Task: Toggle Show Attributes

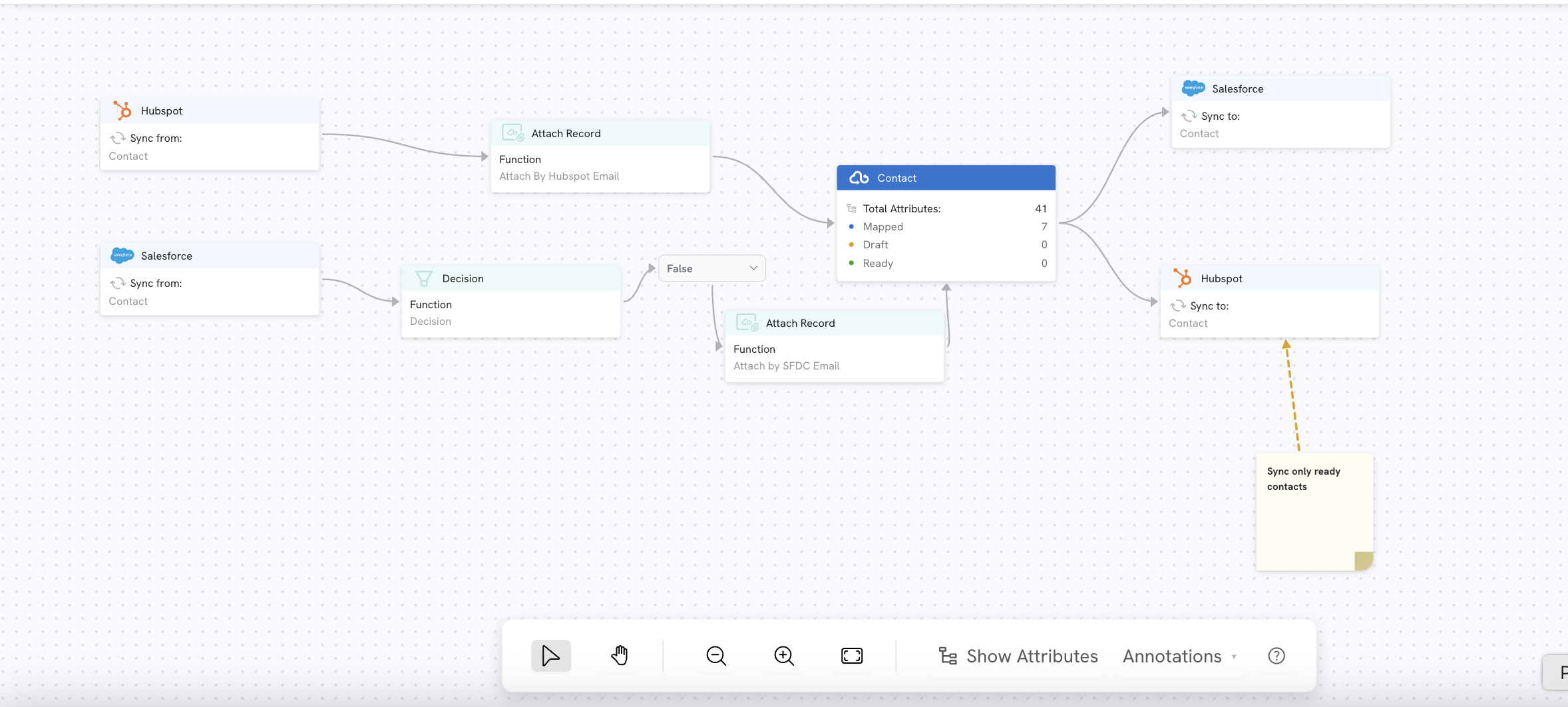Action: coord(1018,656)
